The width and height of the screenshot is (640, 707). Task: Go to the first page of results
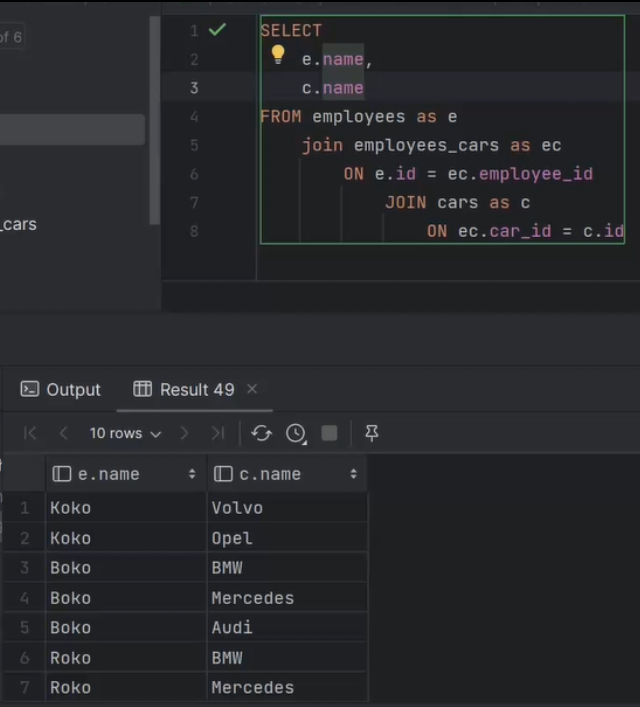pos(30,433)
